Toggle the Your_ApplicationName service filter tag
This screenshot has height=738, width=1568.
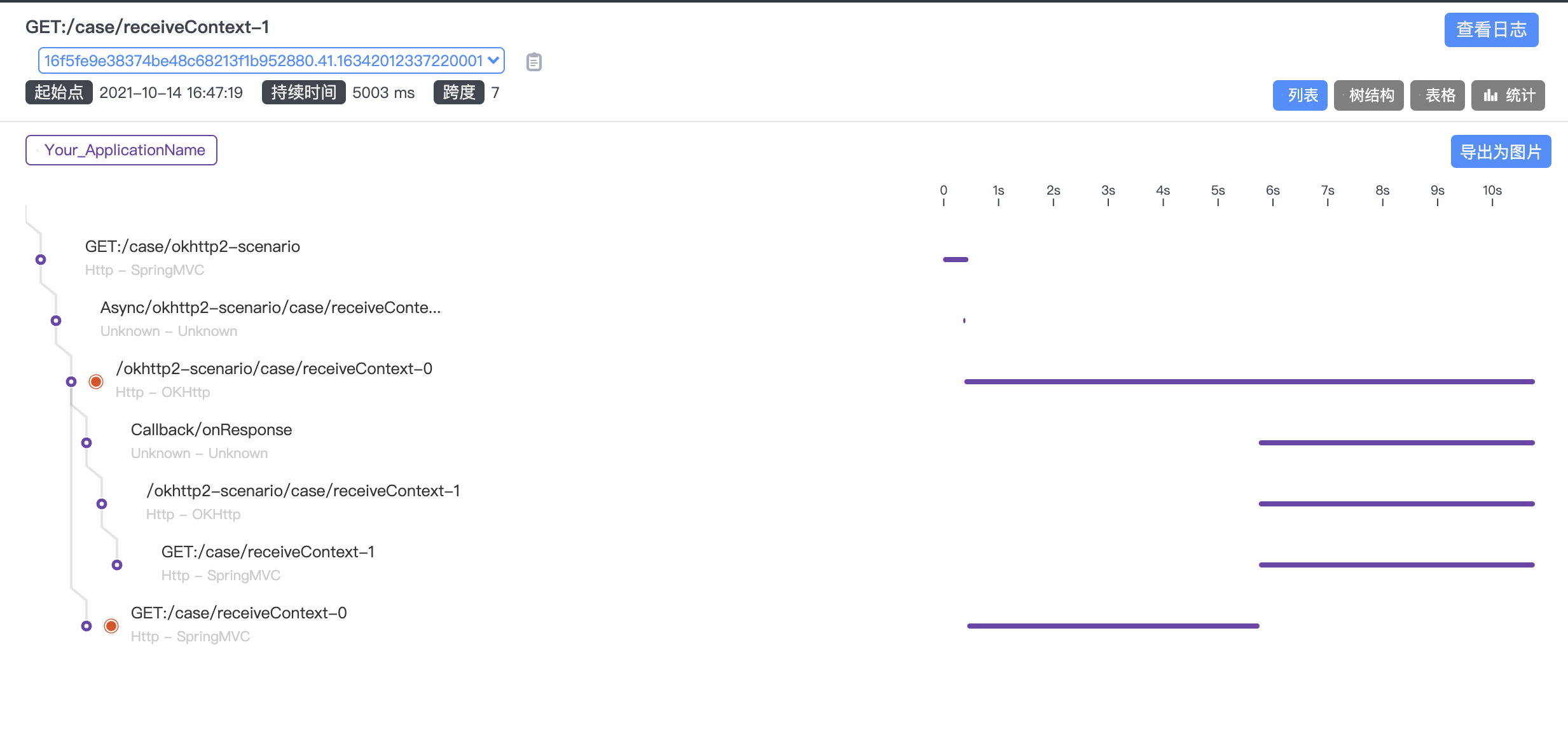coord(121,150)
